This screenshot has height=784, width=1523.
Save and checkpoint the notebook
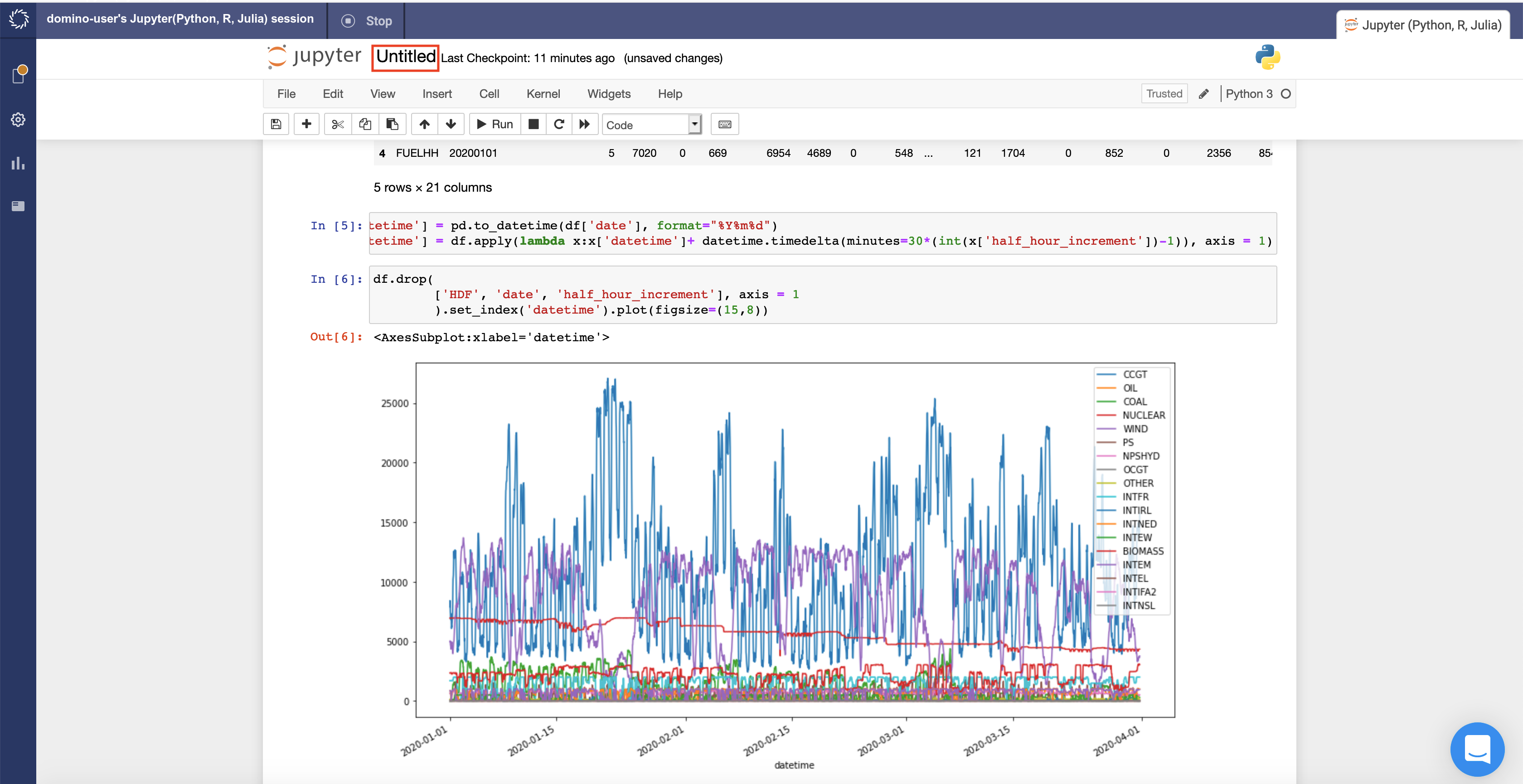(x=276, y=124)
